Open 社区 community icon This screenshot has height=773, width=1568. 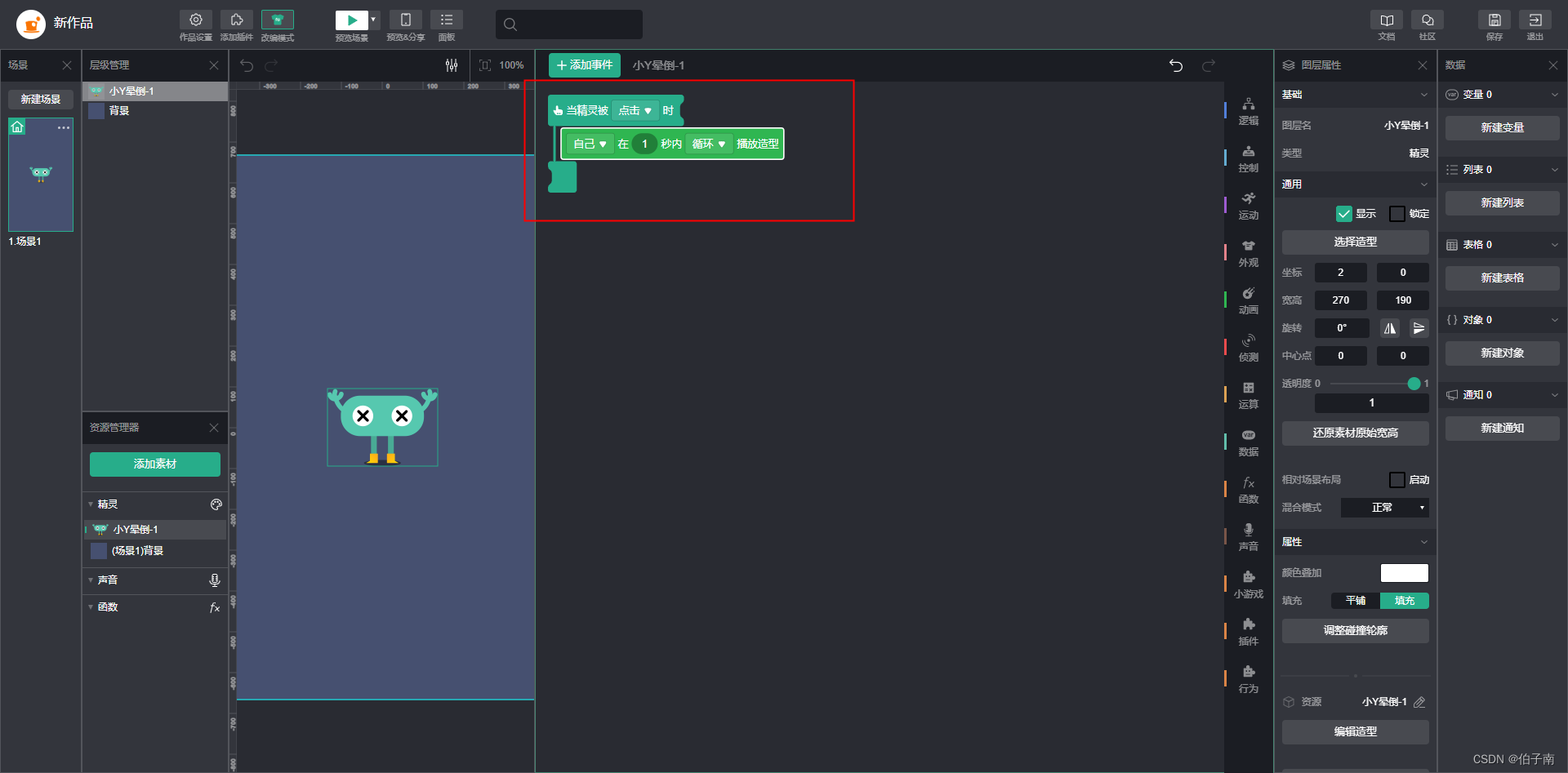1428,20
